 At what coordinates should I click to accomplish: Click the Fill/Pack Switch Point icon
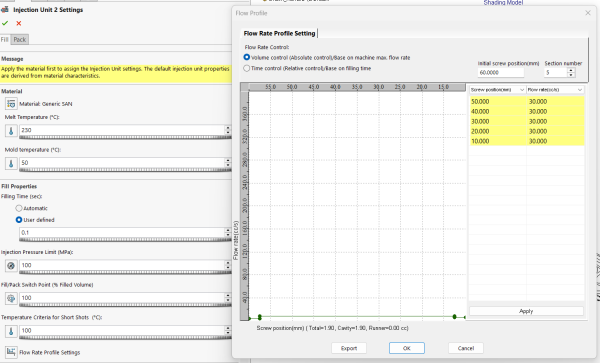click(11, 298)
